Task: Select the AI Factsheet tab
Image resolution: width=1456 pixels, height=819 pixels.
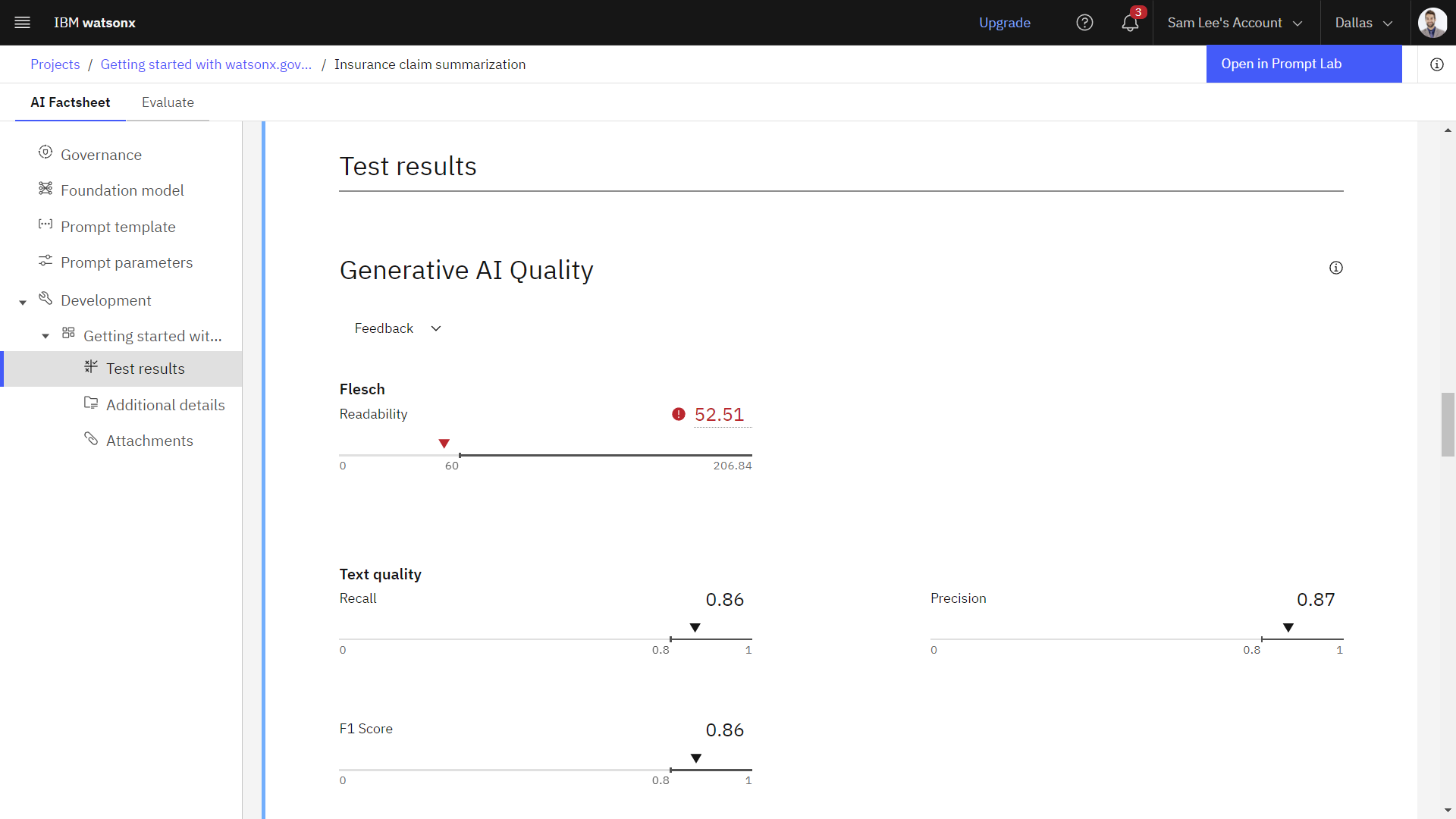Action: 69,102
